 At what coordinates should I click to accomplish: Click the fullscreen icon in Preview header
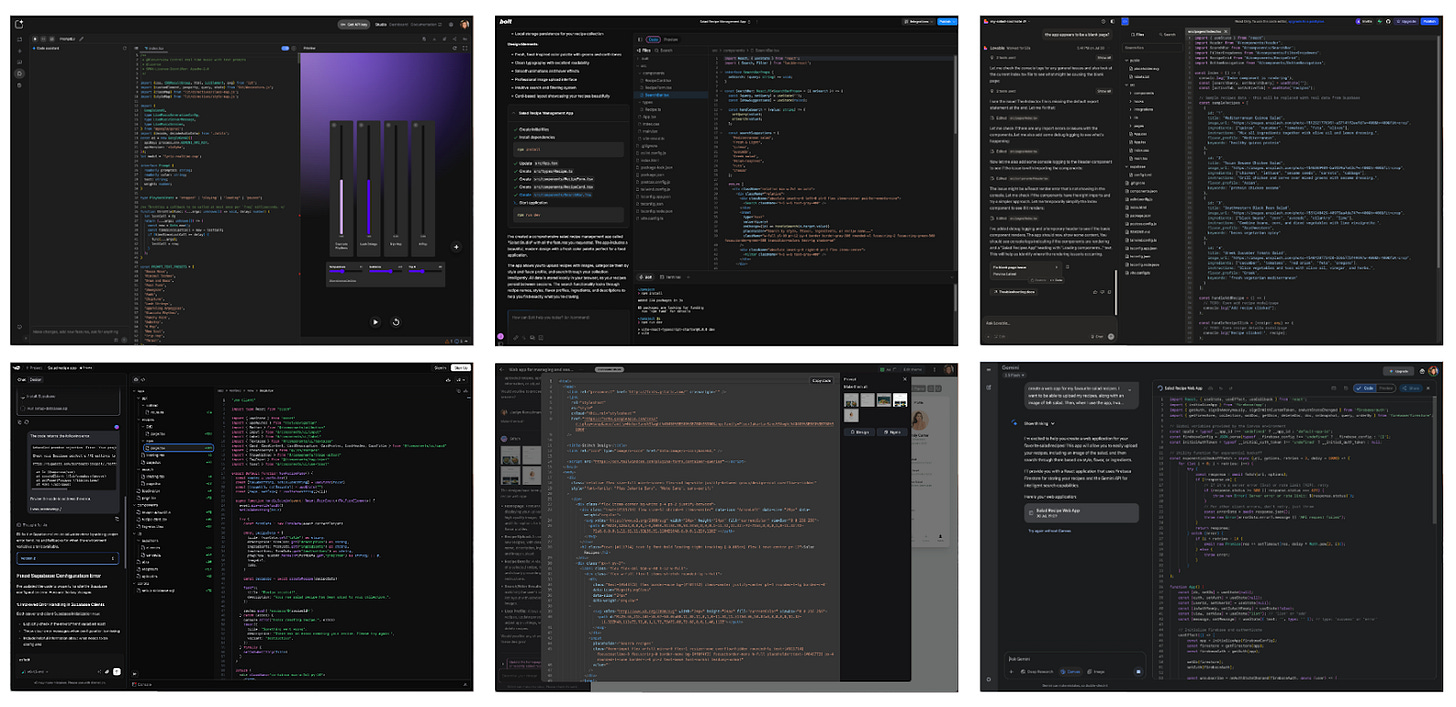click(465, 48)
